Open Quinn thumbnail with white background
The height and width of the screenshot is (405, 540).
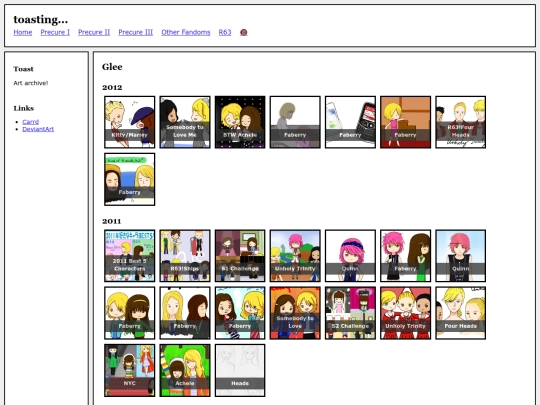(x=350, y=256)
